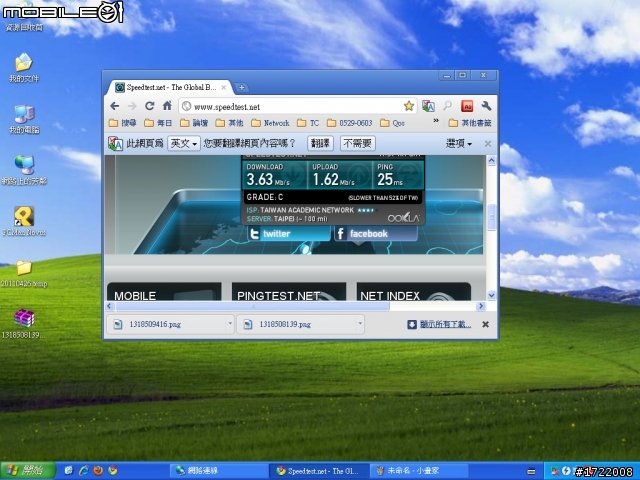The image size is (640, 480).
Task: Dismiss the translation bar
Action: pyautogui.click(x=488, y=144)
